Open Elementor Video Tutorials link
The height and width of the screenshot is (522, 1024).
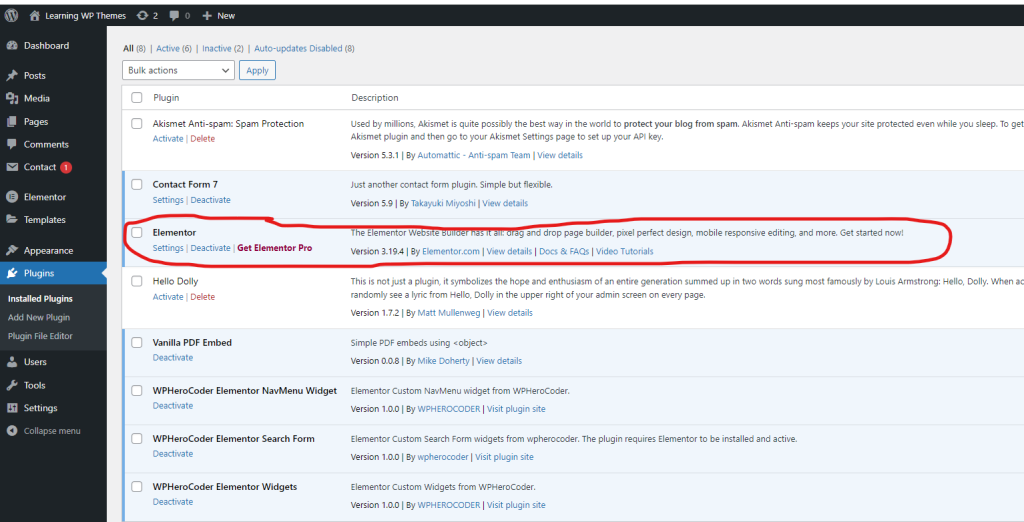pyautogui.click(x=624, y=252)
